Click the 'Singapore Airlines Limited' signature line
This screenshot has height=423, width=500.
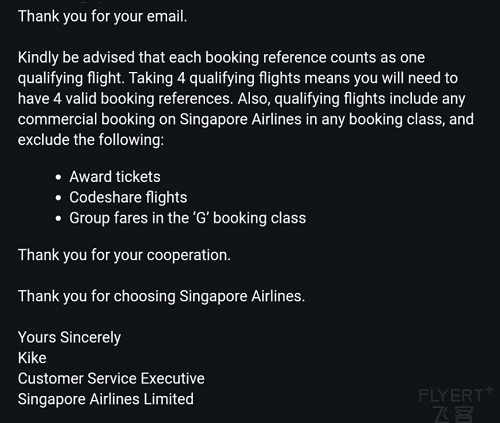tap(106, 399)
